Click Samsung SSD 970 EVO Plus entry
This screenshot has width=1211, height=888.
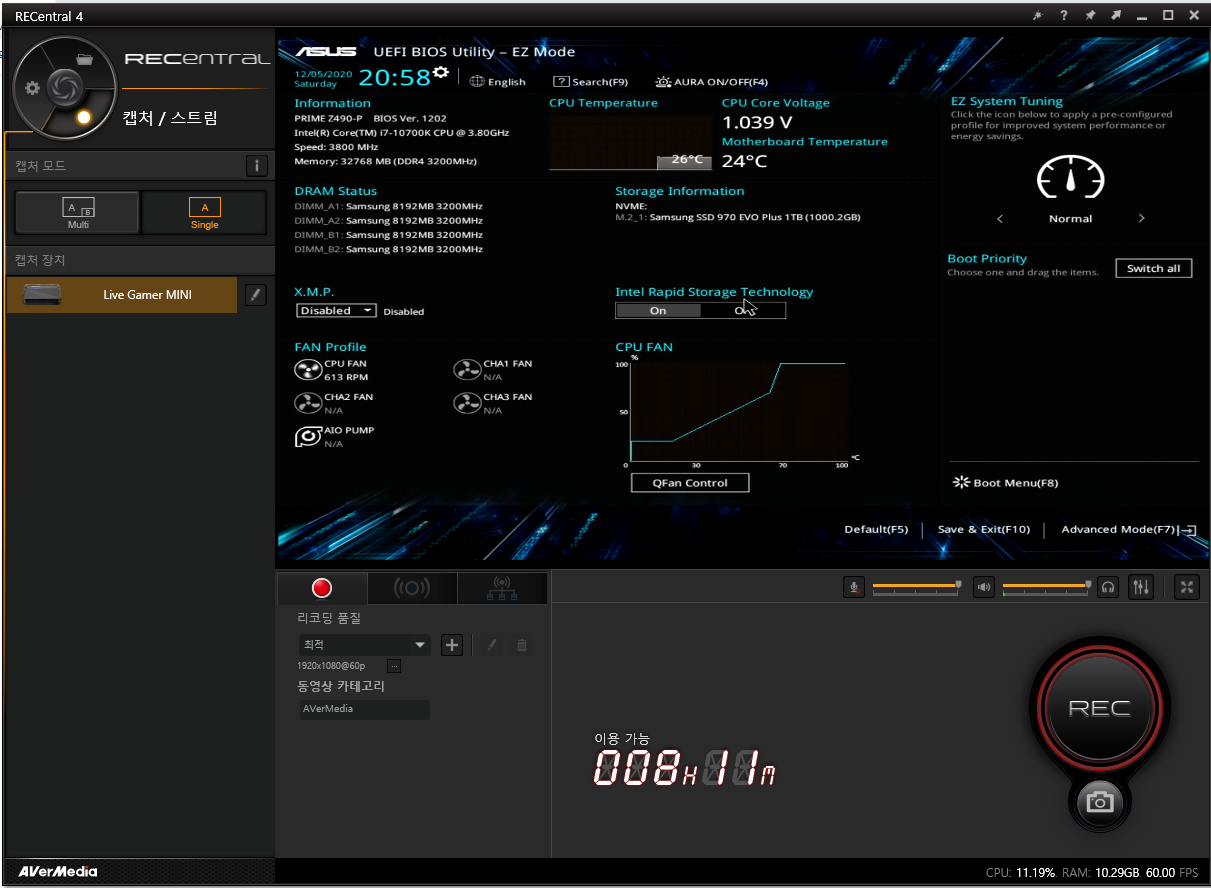tap(738, 217)
